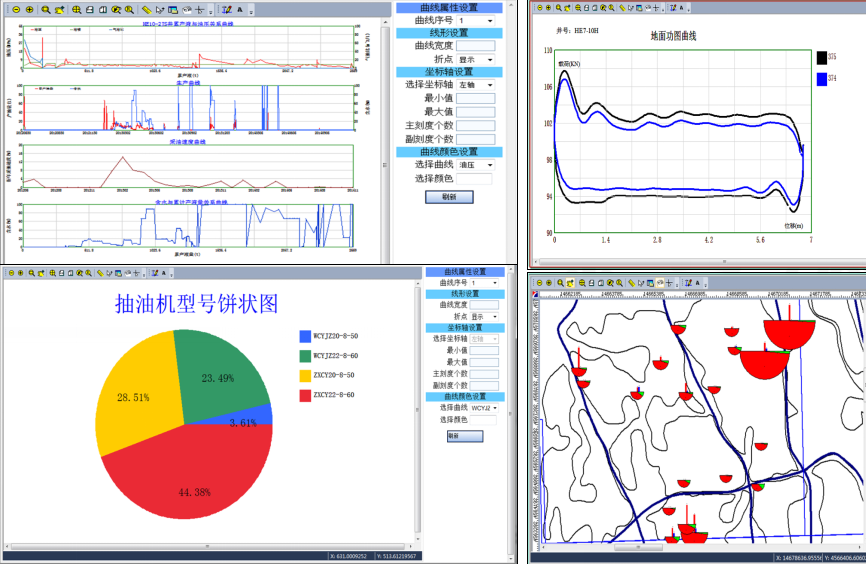Click zoom-in plus icon in top-left chart toolbar

click(x=29, y=9)
